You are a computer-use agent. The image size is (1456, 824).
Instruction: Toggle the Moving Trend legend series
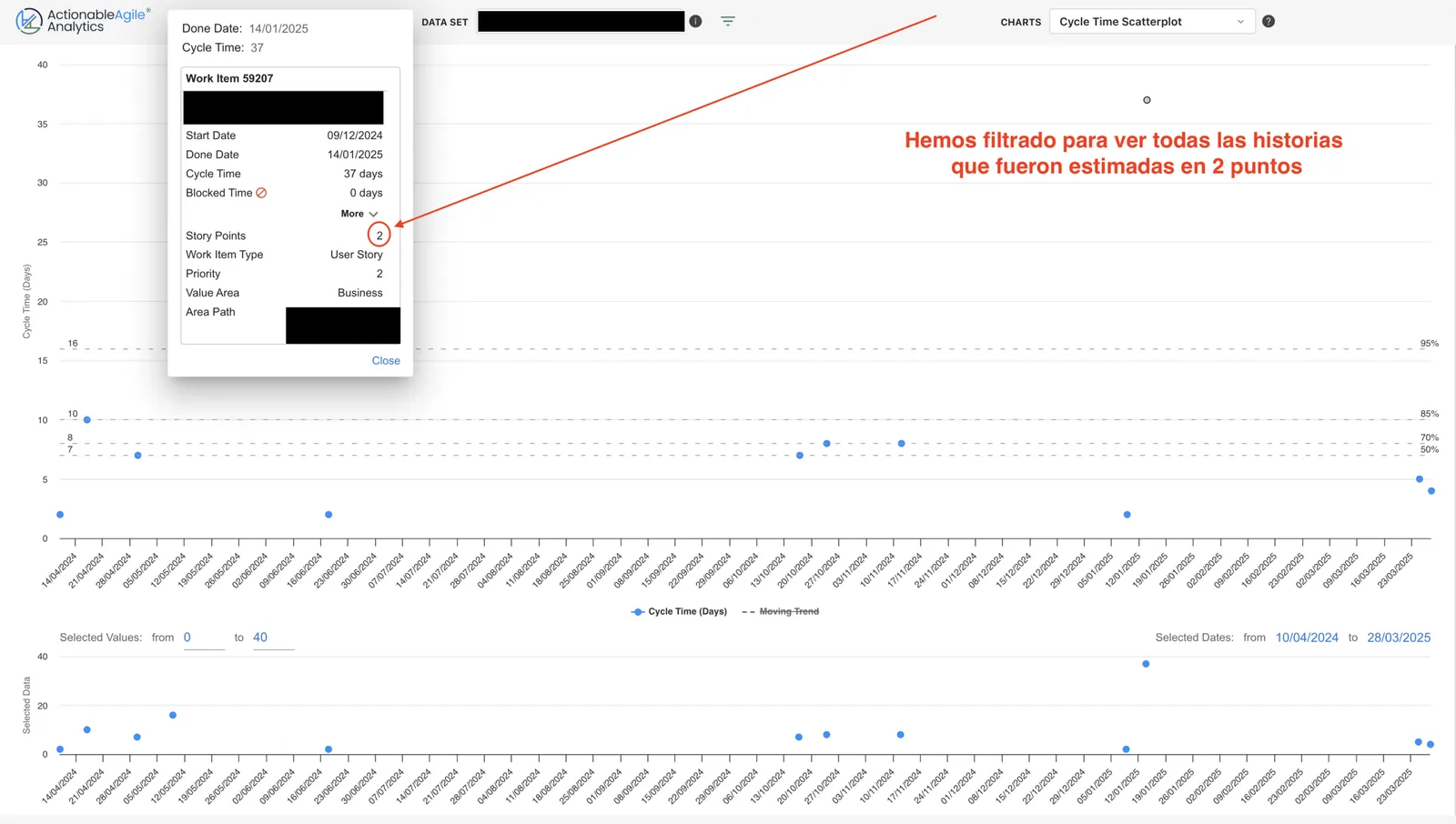click(789, 612)
